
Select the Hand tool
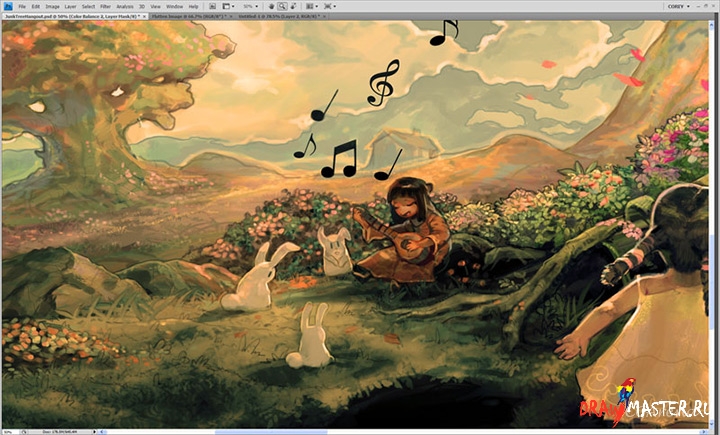pos(271,6)
